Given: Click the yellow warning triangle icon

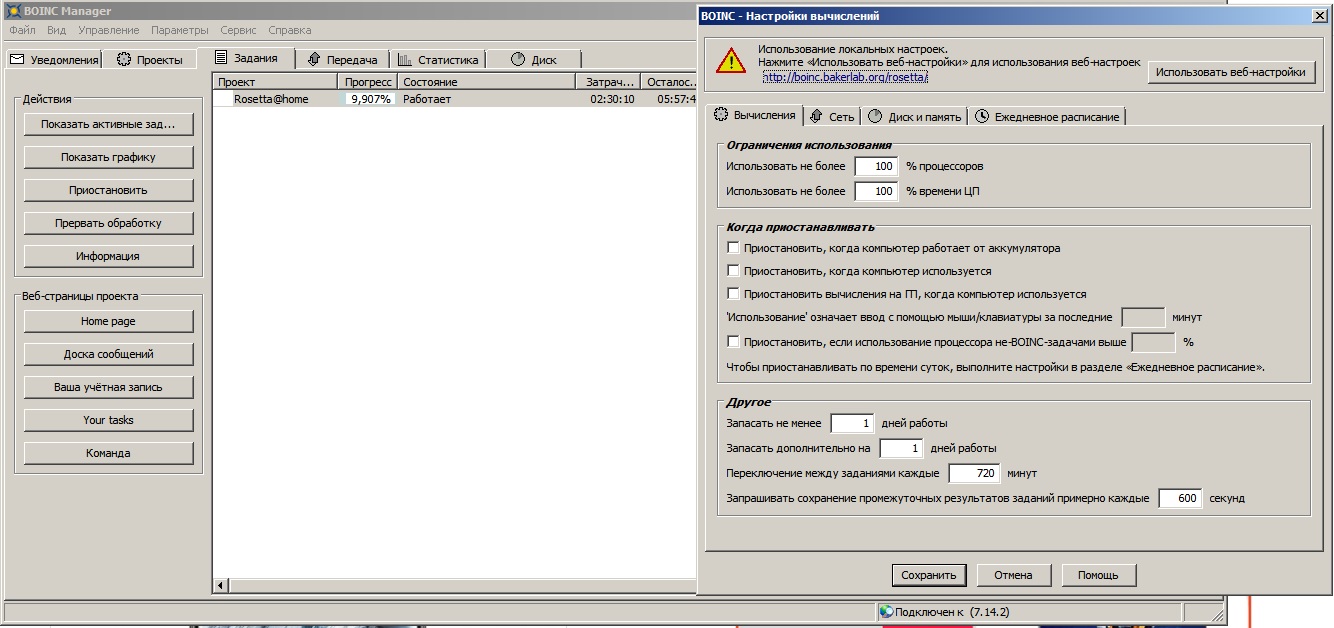Looking at the screenshot, I should [731, 60].
